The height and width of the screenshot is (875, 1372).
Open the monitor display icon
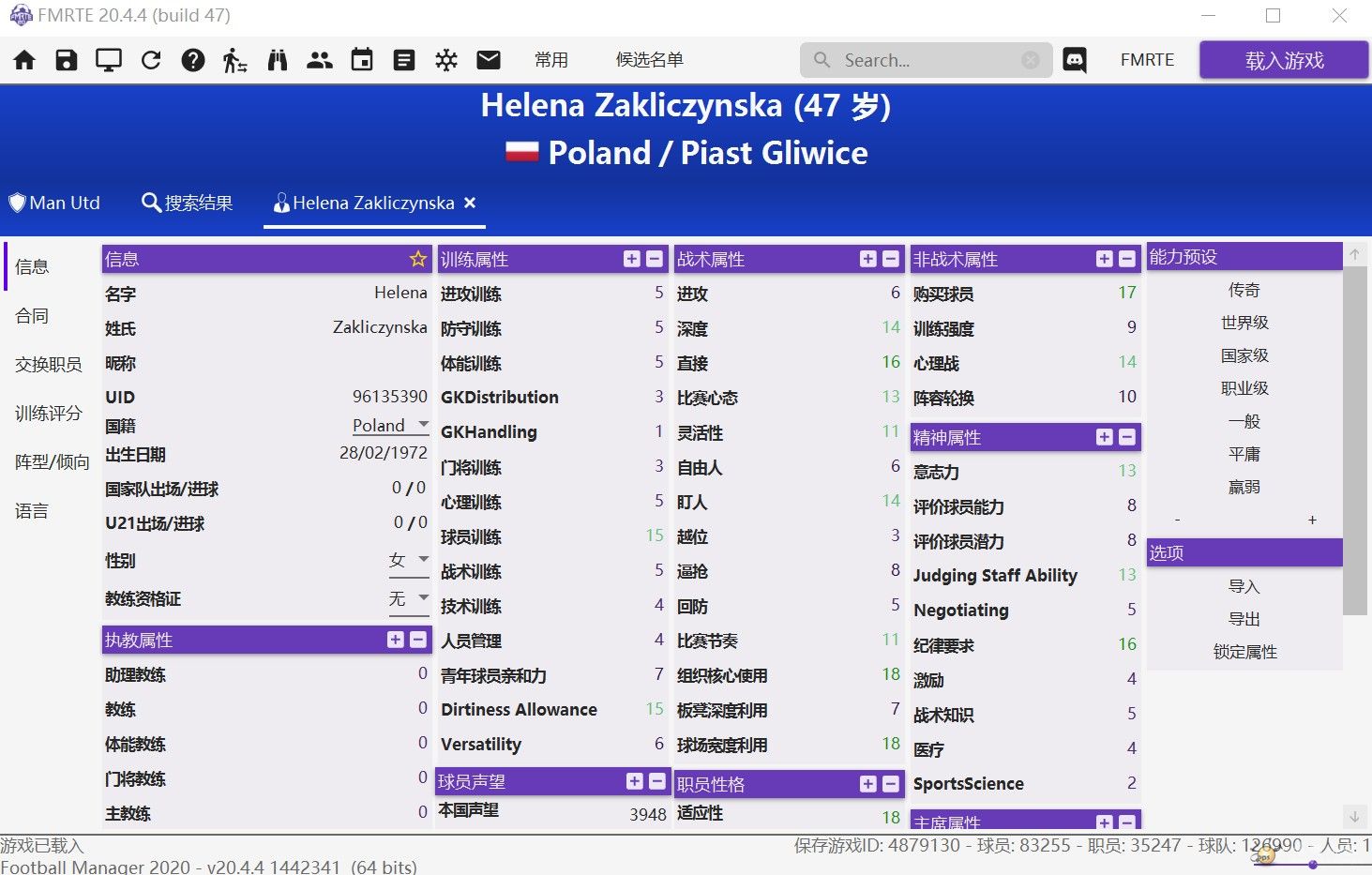pyautogui.click(x=109, y=60)
